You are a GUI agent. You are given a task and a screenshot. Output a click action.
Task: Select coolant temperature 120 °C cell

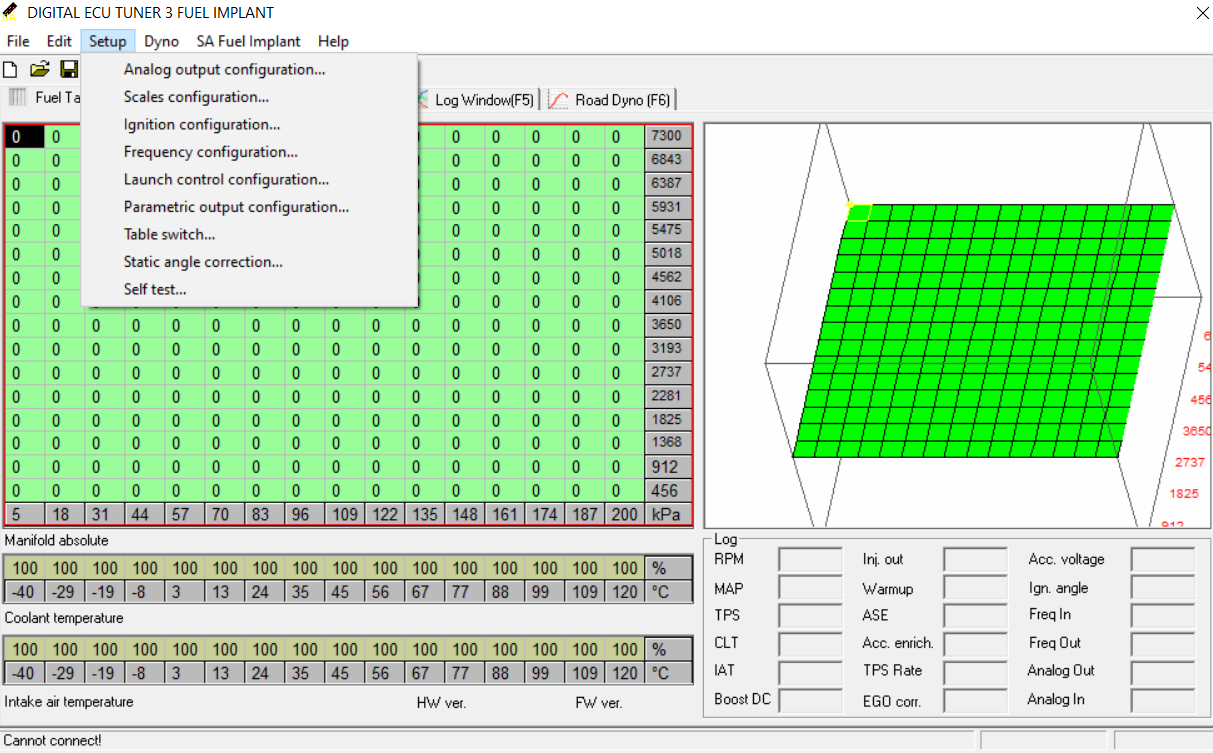(624, 592)
